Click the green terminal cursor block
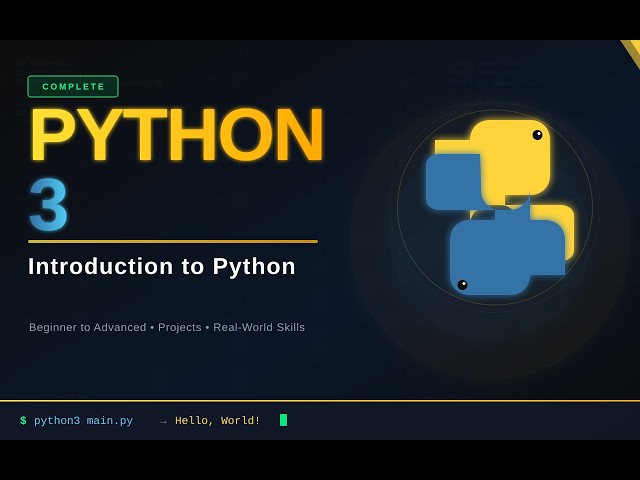The height and width of the screenshot is (480, 640). click(284, 420)
